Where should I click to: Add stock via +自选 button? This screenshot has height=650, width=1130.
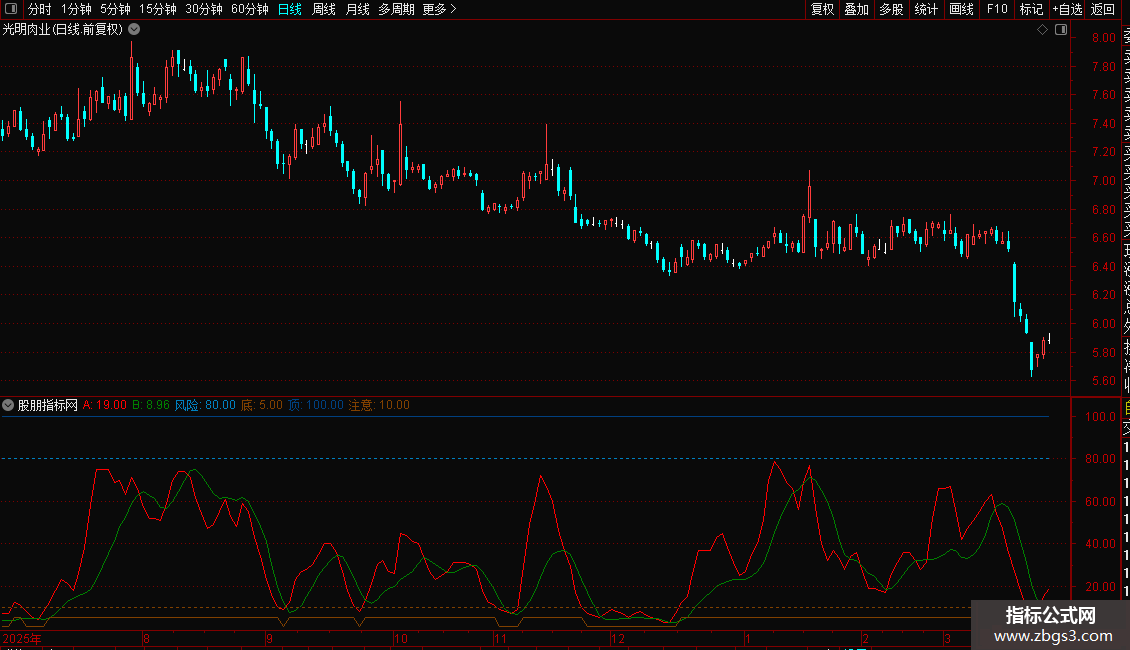pos(1067,9)
